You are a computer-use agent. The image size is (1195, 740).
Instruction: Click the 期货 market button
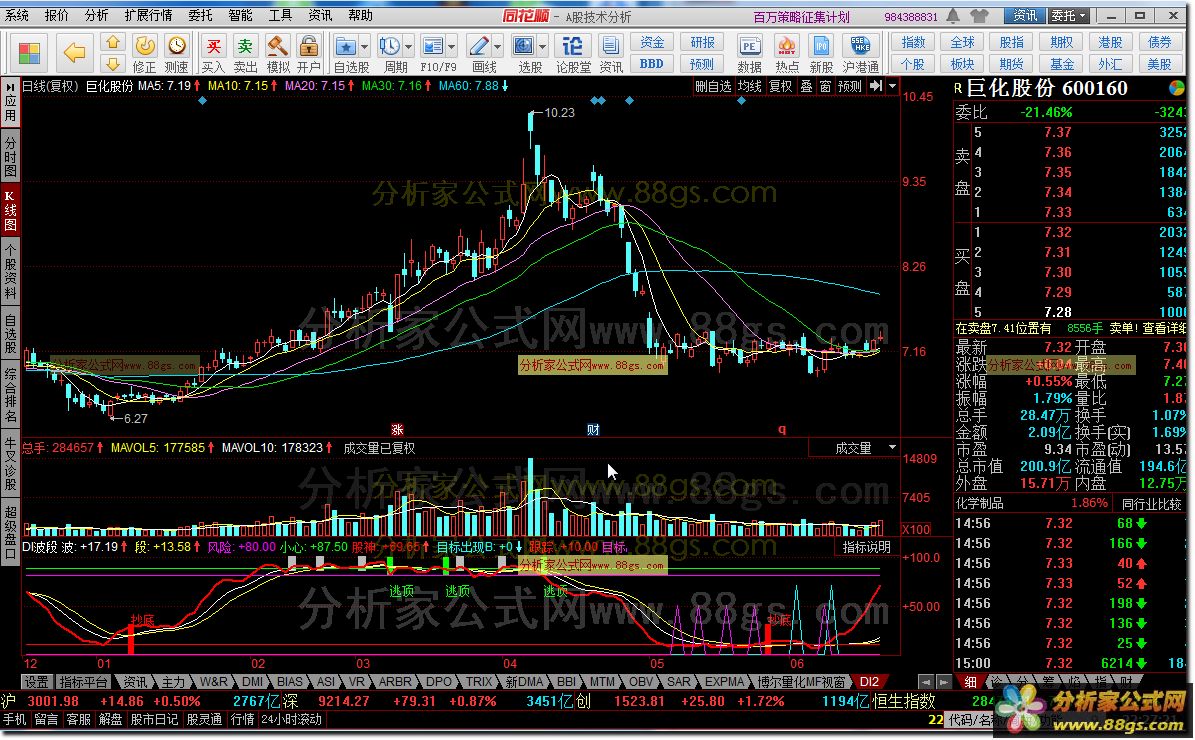1011,64
